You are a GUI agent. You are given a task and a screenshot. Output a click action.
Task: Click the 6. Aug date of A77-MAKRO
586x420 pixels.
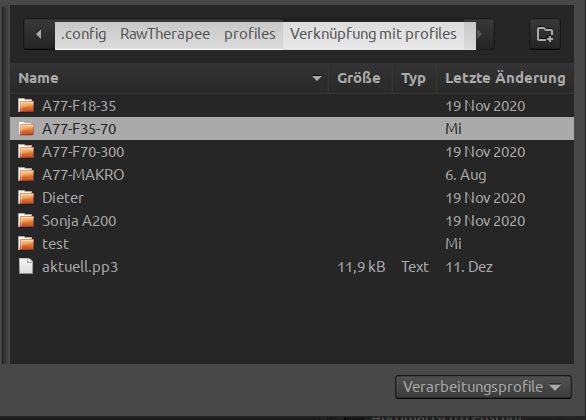click(466, 175)
